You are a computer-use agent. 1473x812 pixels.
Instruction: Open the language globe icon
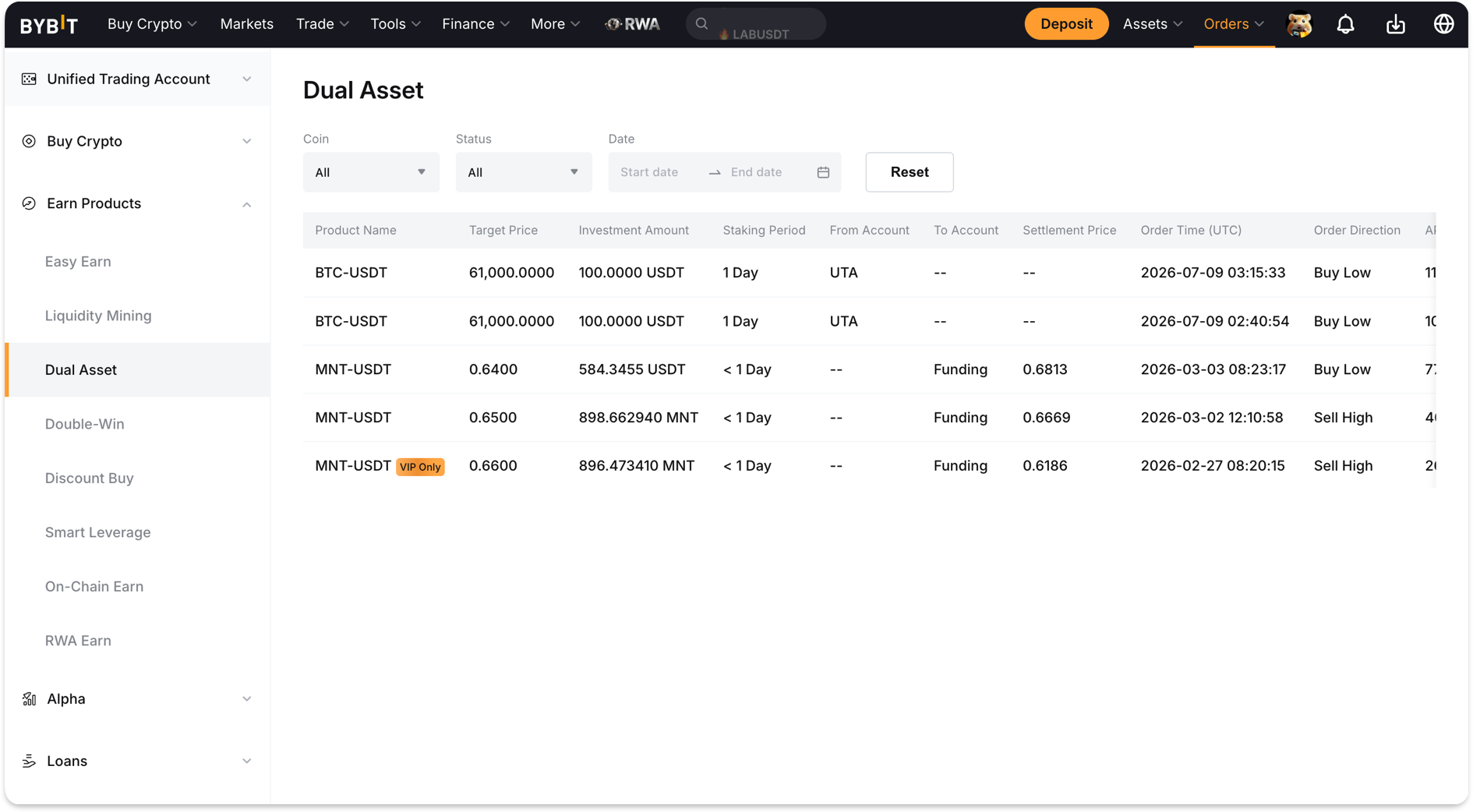point(1443,24)
